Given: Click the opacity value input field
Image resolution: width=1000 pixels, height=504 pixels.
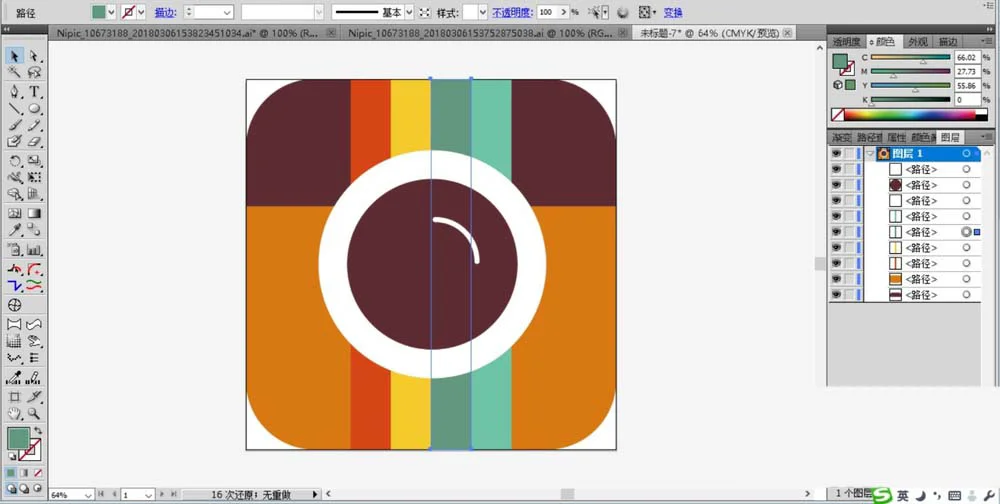Looking at the screenshot, I should pyautogui.click(x=547, y=12).
